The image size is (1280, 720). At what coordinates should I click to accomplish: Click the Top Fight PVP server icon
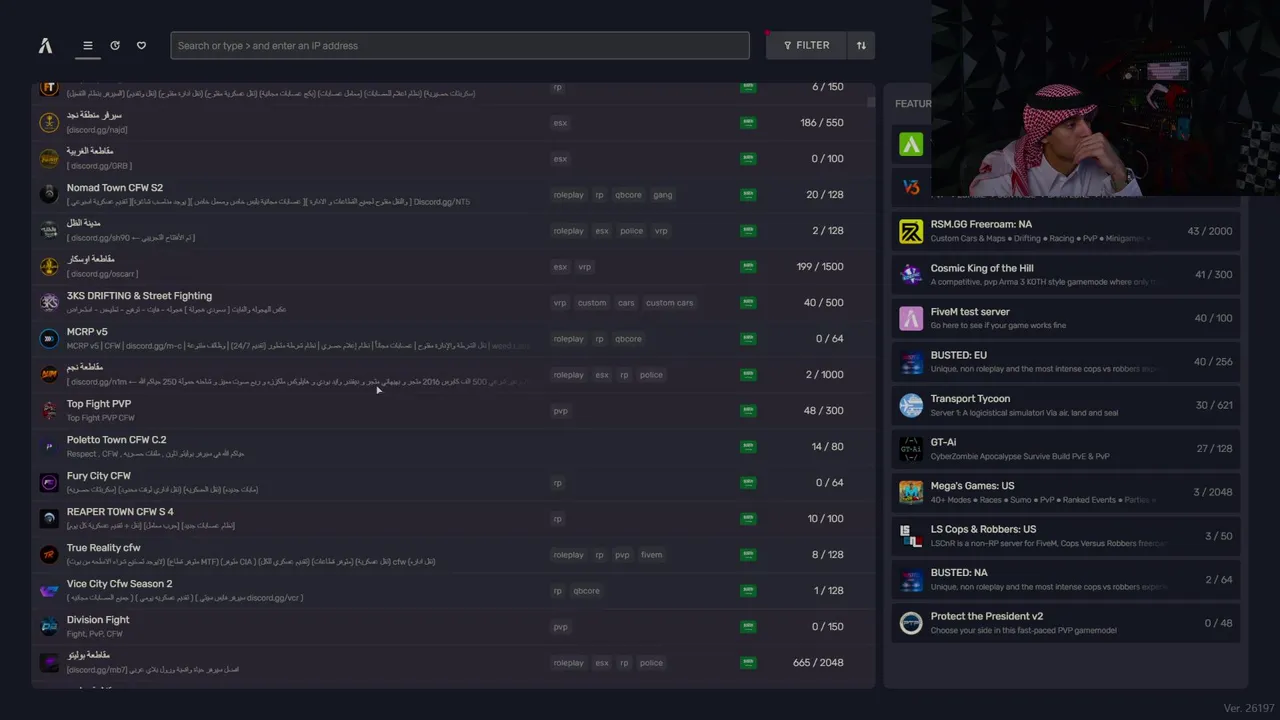click(x=49, y=410)
